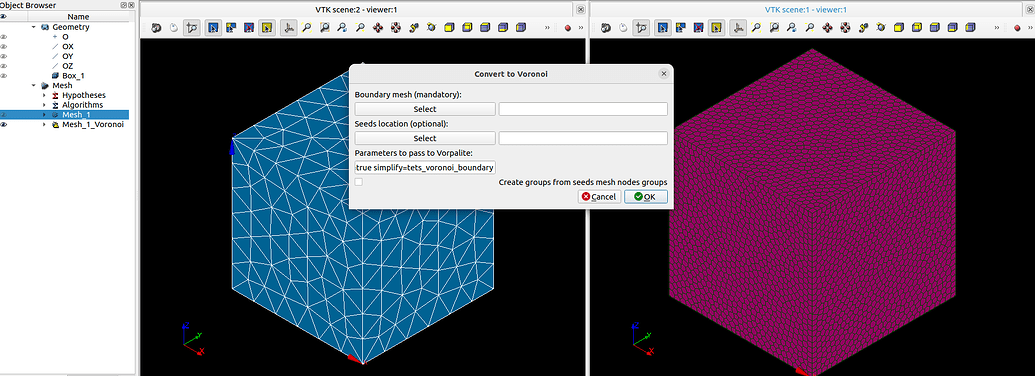Image resolution: width=1035 pixels, height=376 pixels.
Task: Click red record button in VTK scene:1 toolbar
Action: [1017, 28]
